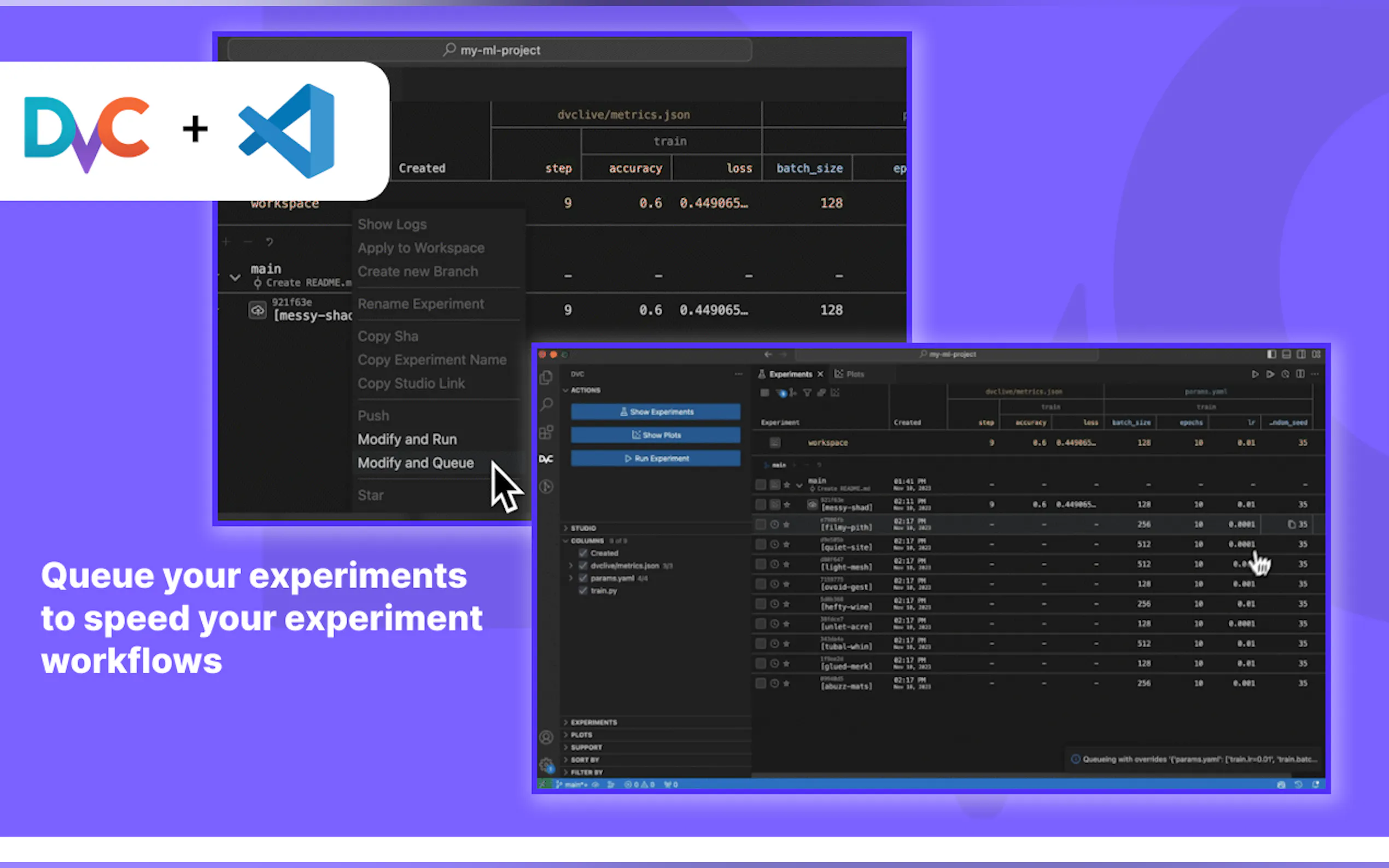Click the Show Experiments button
The height and width of the screenshot is (868, 1389).
pyautogui.click(x=656, y=412)
